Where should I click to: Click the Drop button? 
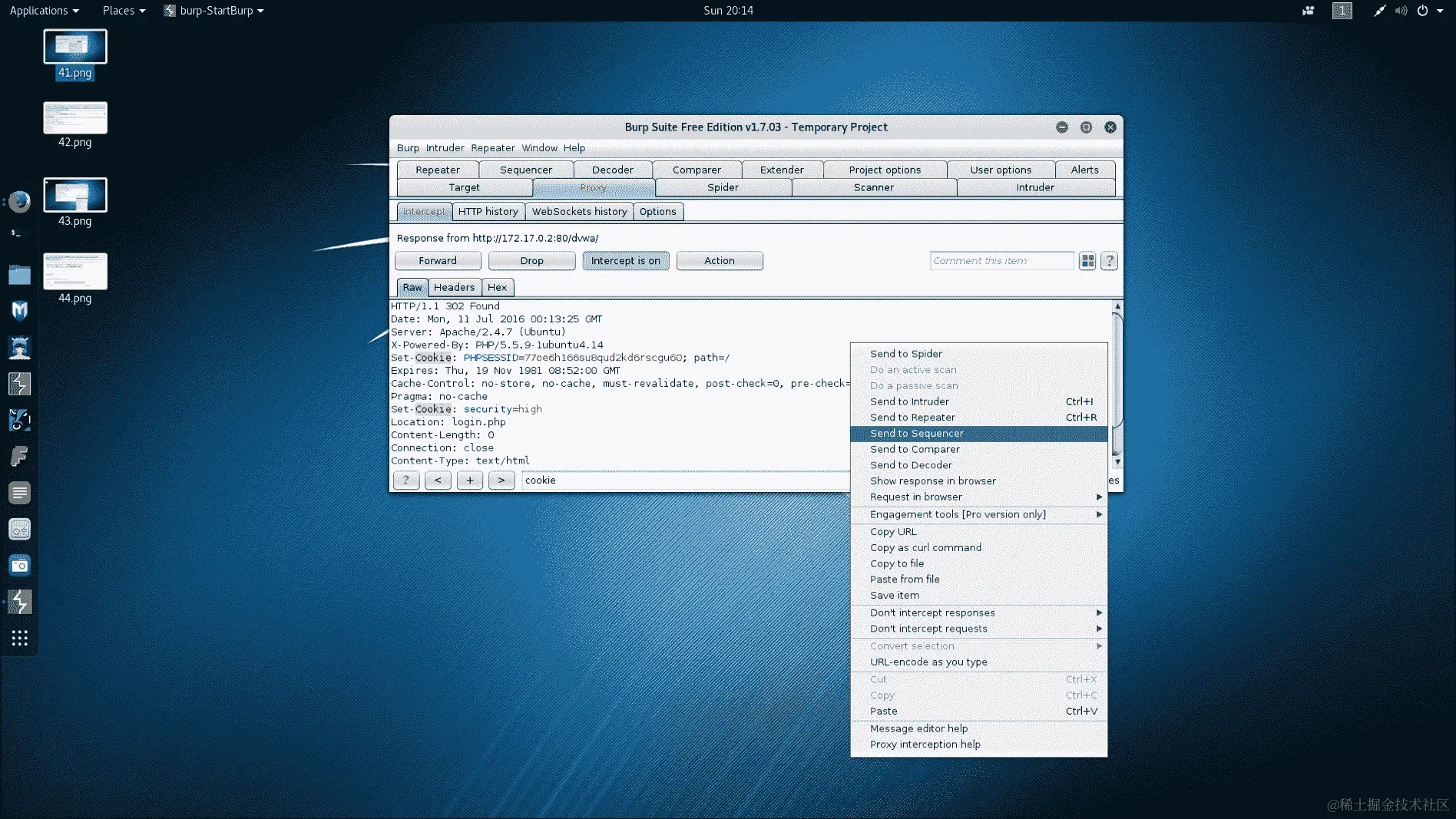click(531, 261)
